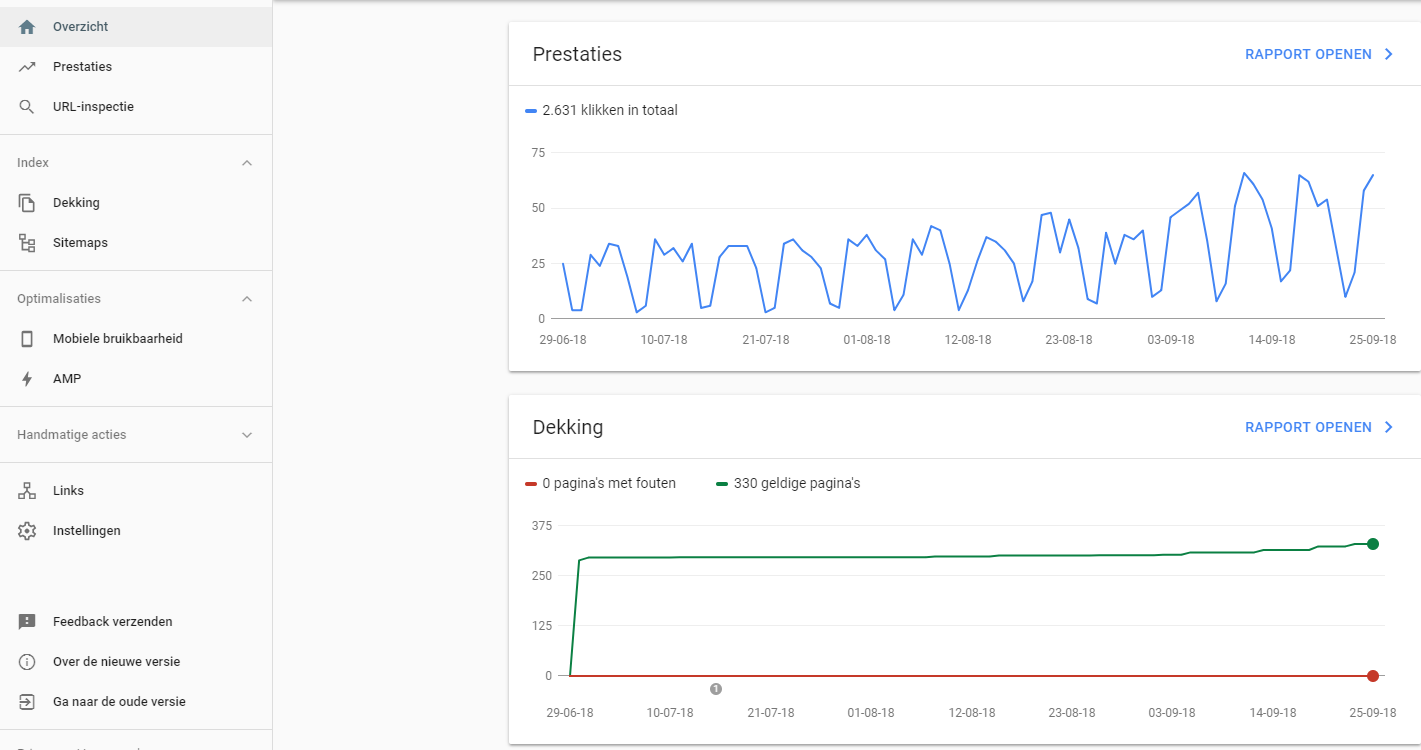The width and height of the screenshot is (1421, 750).
Task: Click Ga naar de oude versie
Action: [118, 702]
